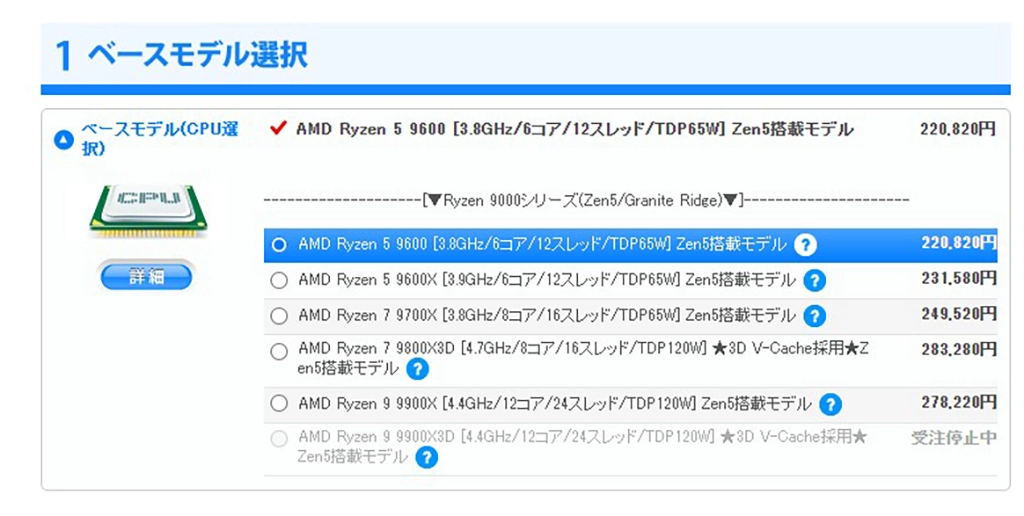The image size is (1024, 516).
Task: Click price 283,280円 for Ryzen 7 9800X3D
Action: point(959,349)
